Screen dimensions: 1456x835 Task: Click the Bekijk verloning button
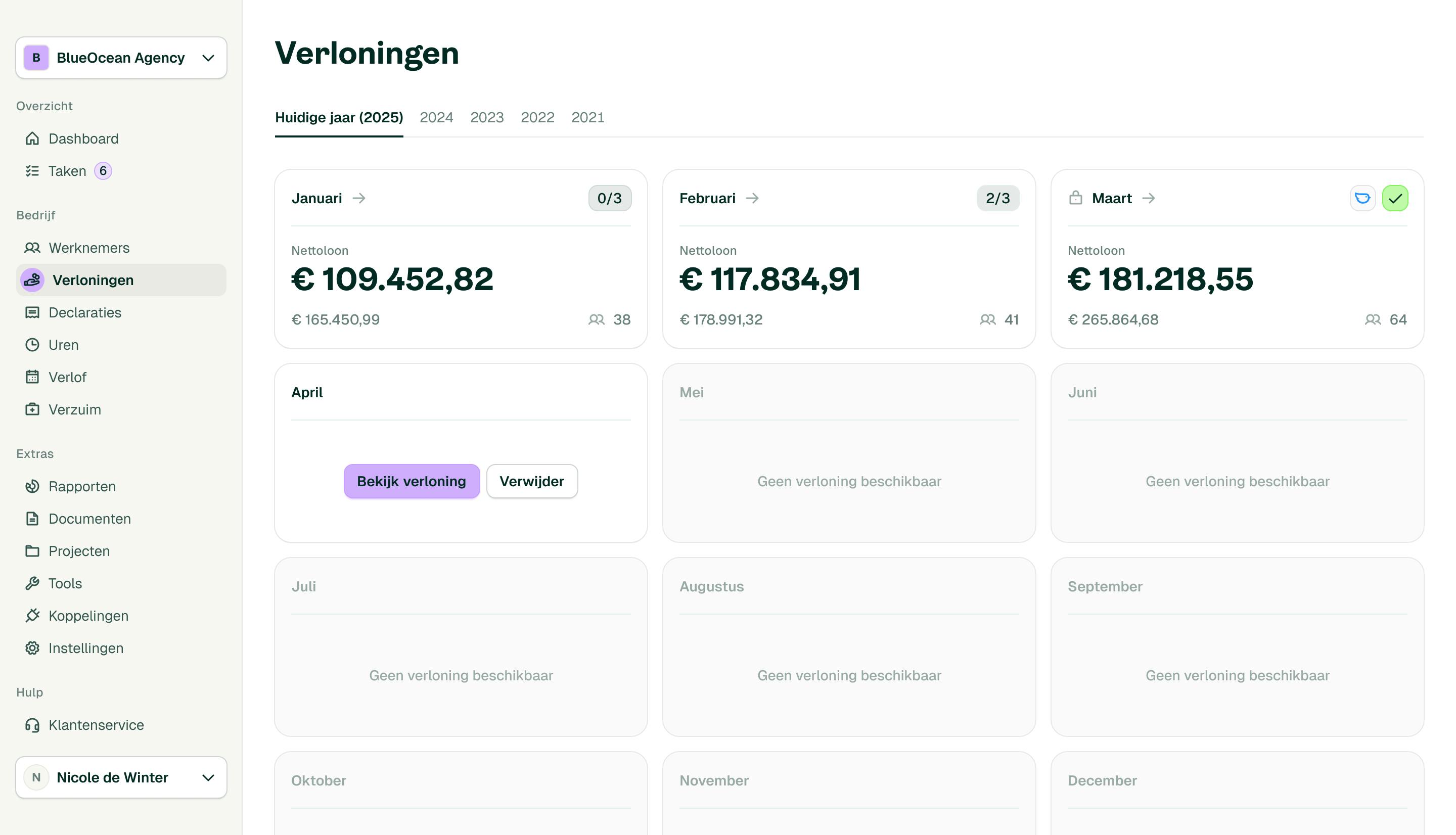(x=411, y=481)
